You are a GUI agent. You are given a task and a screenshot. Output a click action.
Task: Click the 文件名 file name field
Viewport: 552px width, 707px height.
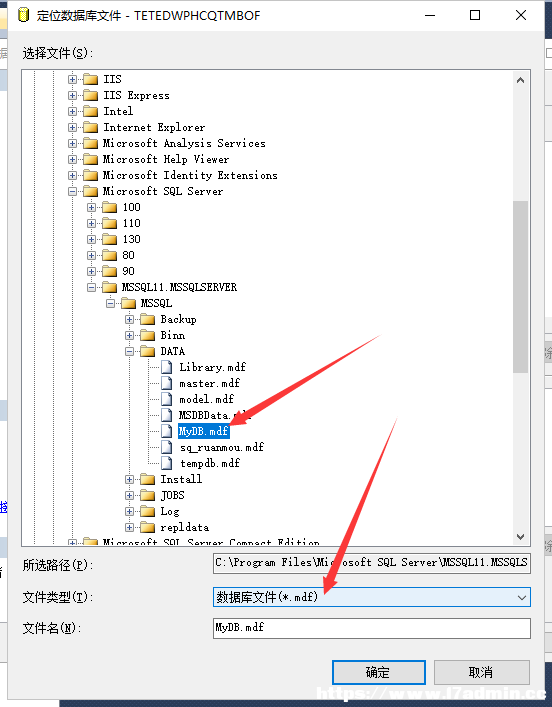coord(372,628)
